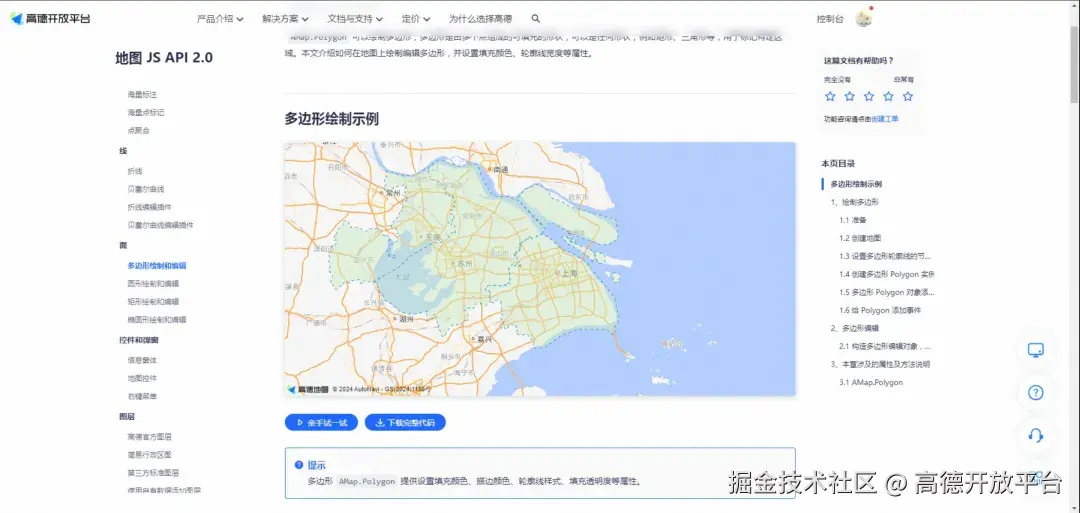
Task: Click the 图层 section heading in sidebar
Action: (127, 416)
